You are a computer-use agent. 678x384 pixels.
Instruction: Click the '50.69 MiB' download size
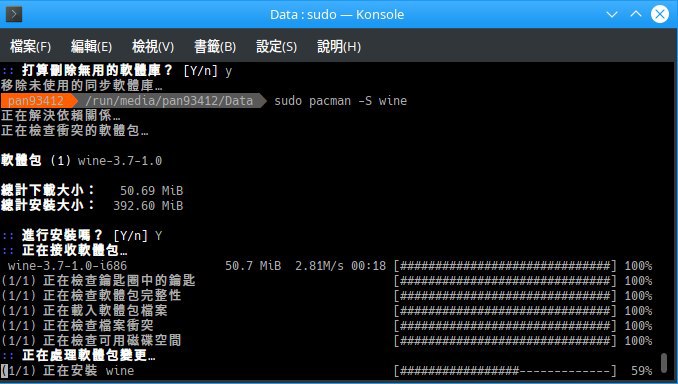point(151,191)
